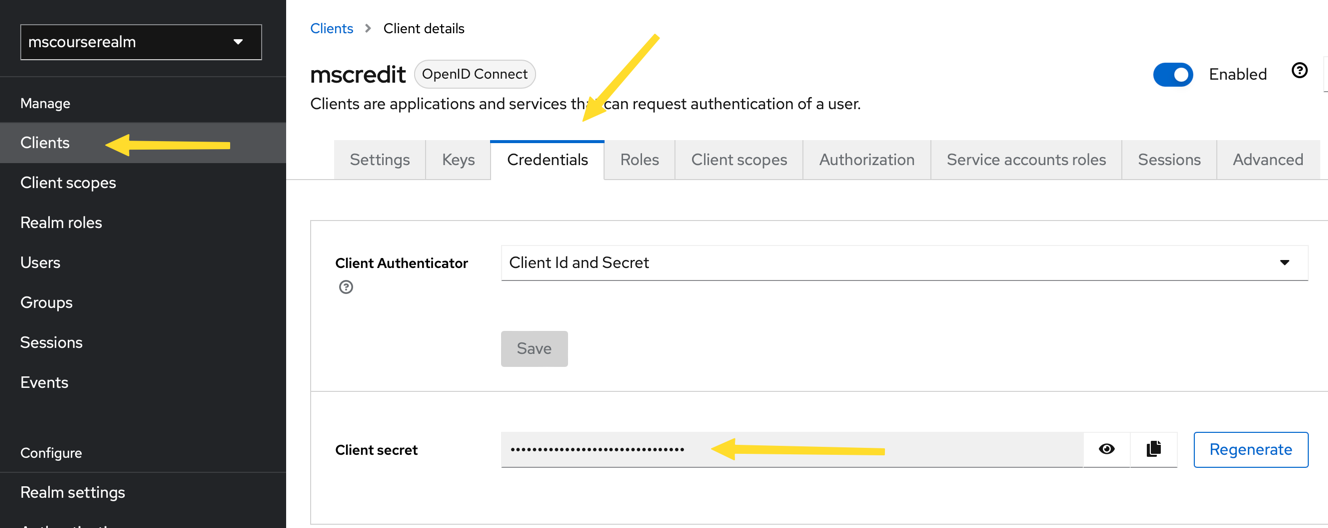
Task: Click the mscredit client title
Action: tap(358, 75)
